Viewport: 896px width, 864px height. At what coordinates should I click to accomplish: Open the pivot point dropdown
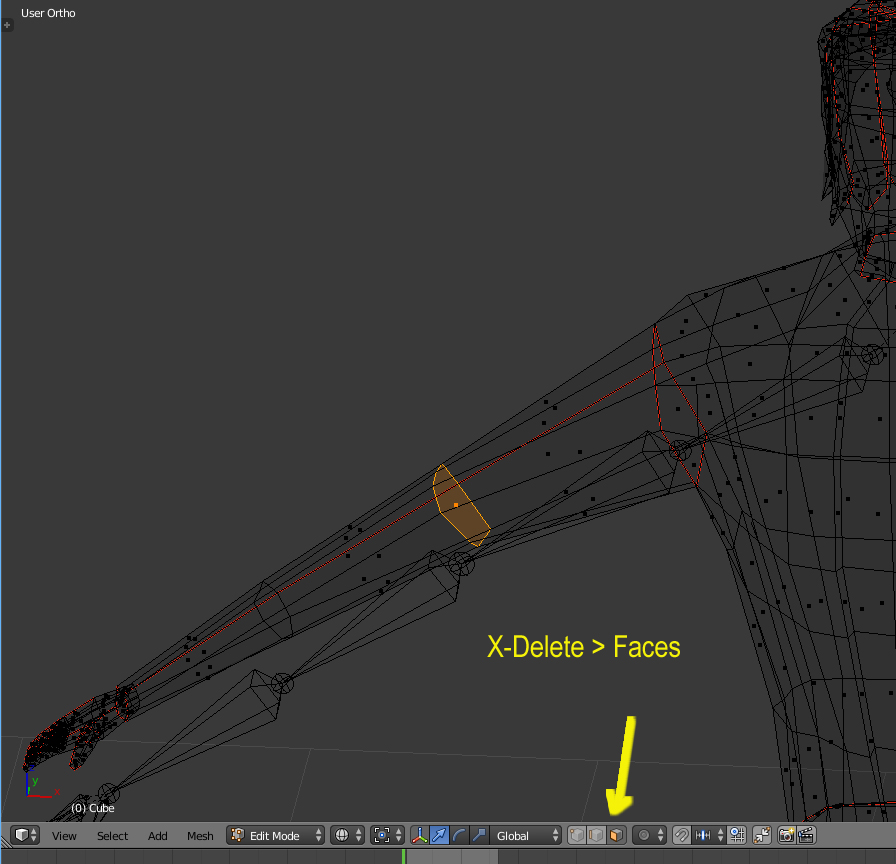click(387, 835)
